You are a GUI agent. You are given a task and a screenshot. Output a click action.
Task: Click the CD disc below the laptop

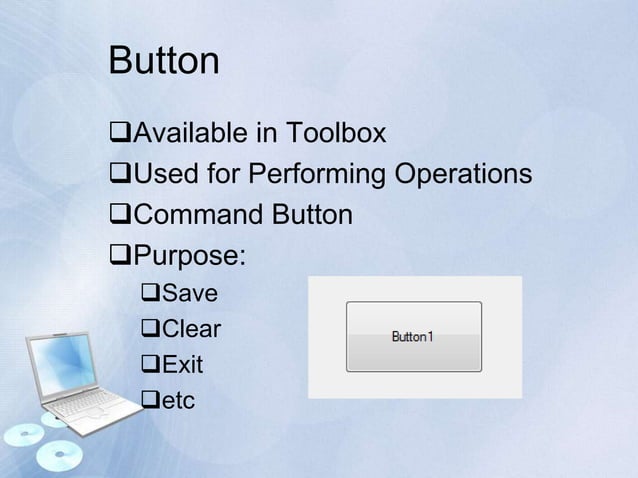pyautogui.click(x=59, y=454)
